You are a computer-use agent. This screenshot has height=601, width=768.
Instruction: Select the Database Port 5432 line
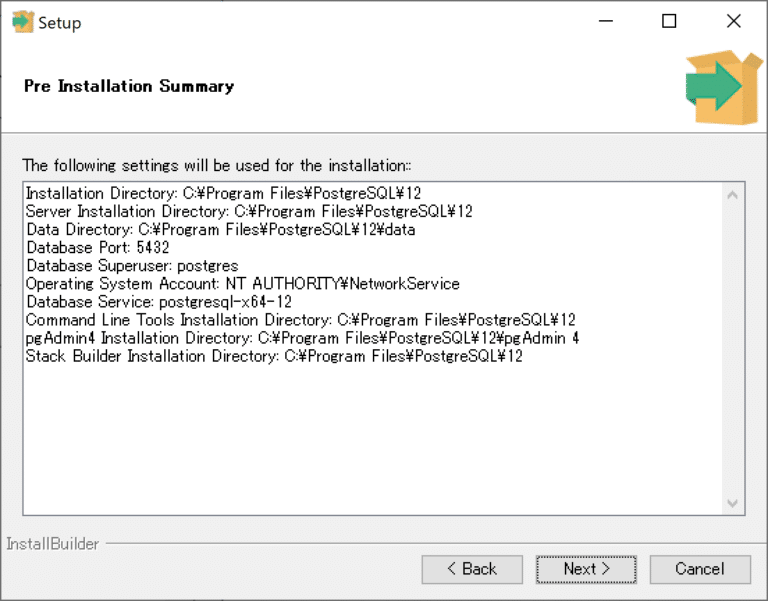(98, 248)
